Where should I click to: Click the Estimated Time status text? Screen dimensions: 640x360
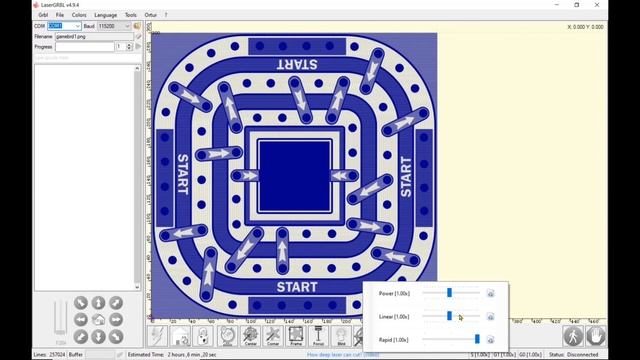(x=172, y=355)
